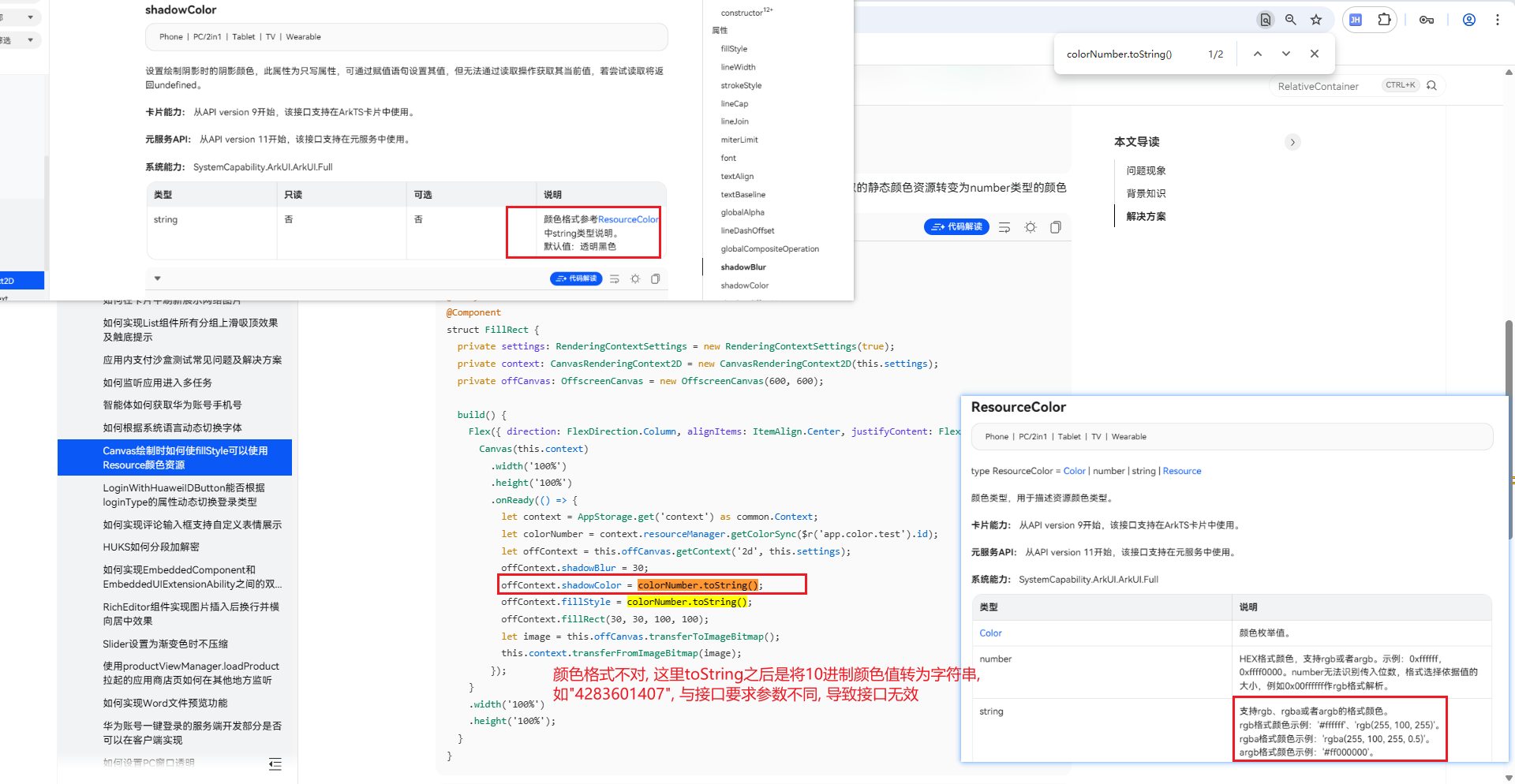Open article 如何实现评论输入框支持自定义表情展示

tap(192, 525)
